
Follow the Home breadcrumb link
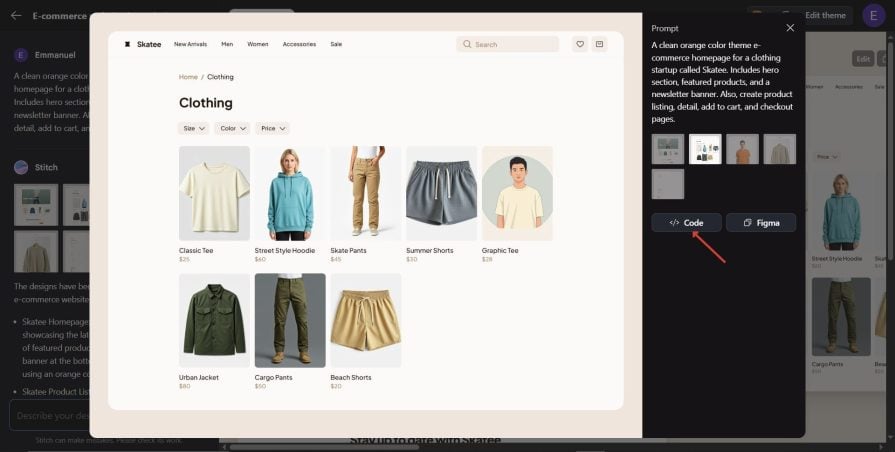tap(188, 77)
